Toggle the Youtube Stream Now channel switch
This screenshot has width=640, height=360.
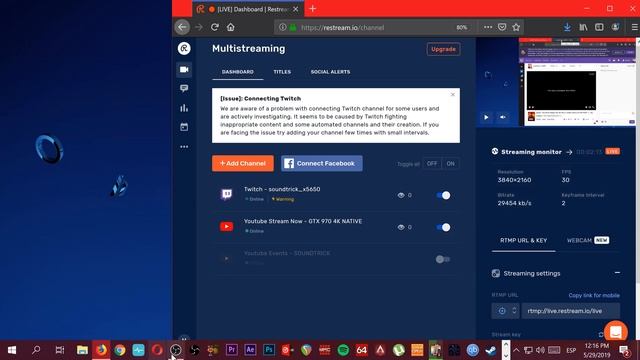[443, 227]
